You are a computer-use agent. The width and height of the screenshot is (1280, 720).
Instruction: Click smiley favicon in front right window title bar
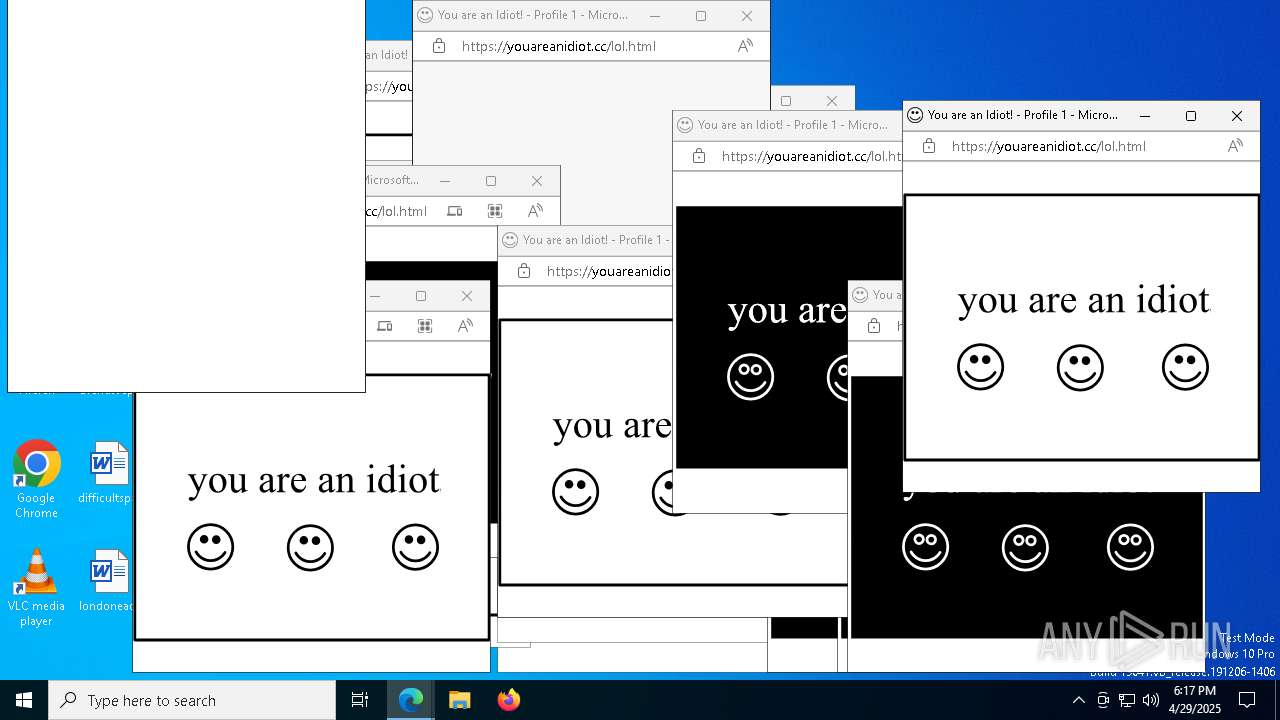click(915, 115)
